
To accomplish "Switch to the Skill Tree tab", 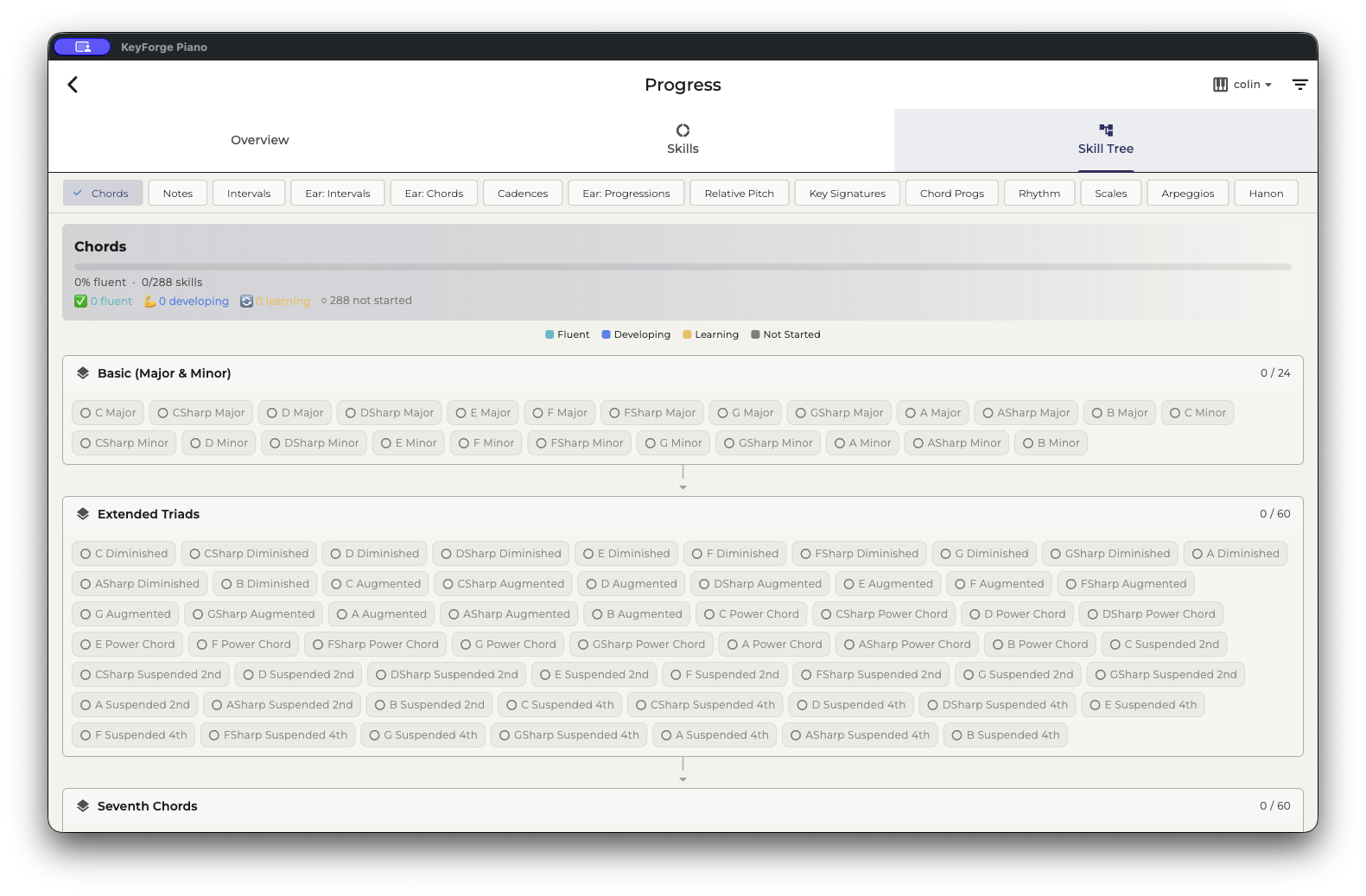I will tap(1106, 140).
